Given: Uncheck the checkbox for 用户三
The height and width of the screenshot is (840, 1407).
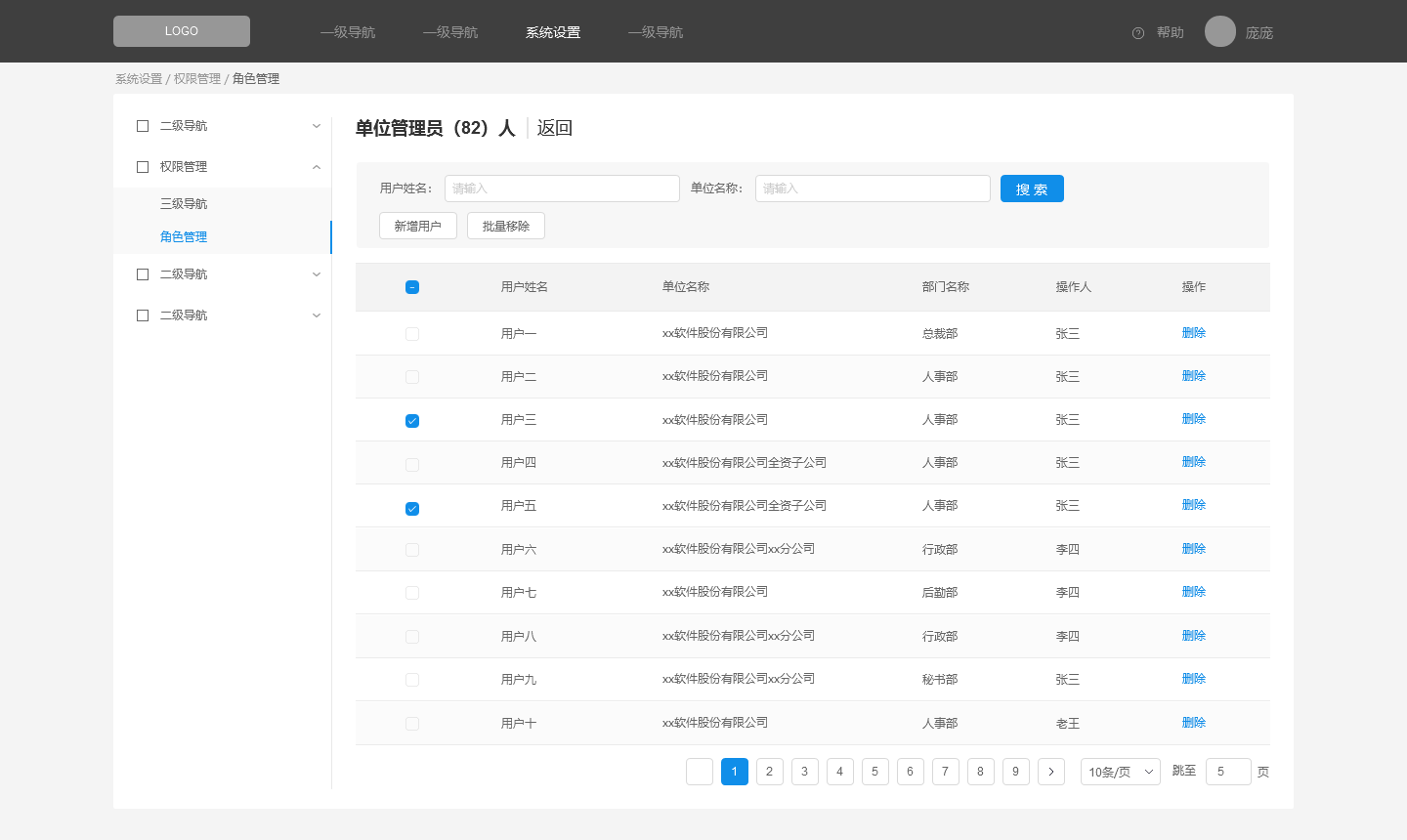Looking at the screenshot, I should click(x=412, y=421).
